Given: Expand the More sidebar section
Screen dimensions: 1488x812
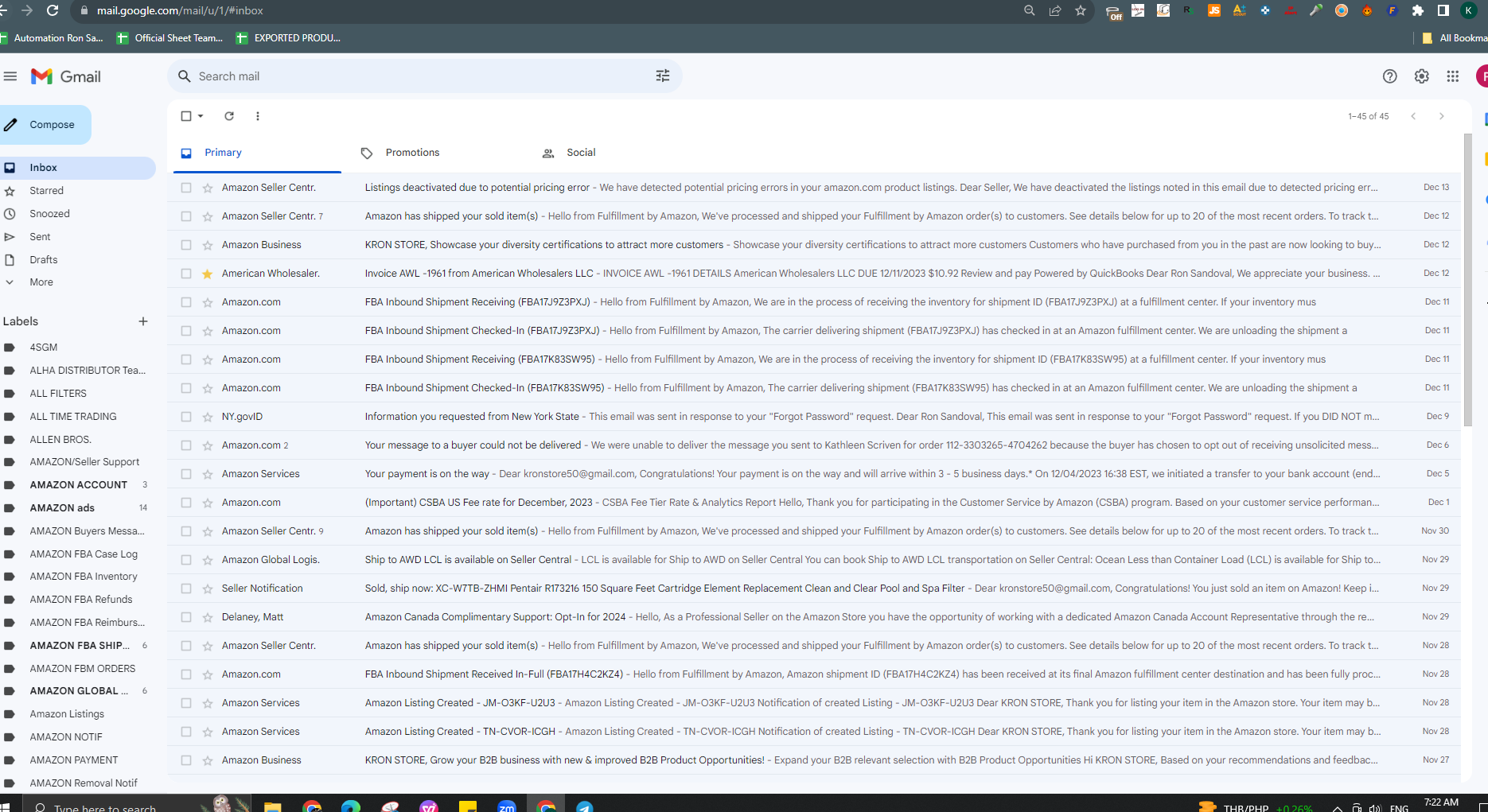Looking at the screenshot, I should click(x=41, y=282).
